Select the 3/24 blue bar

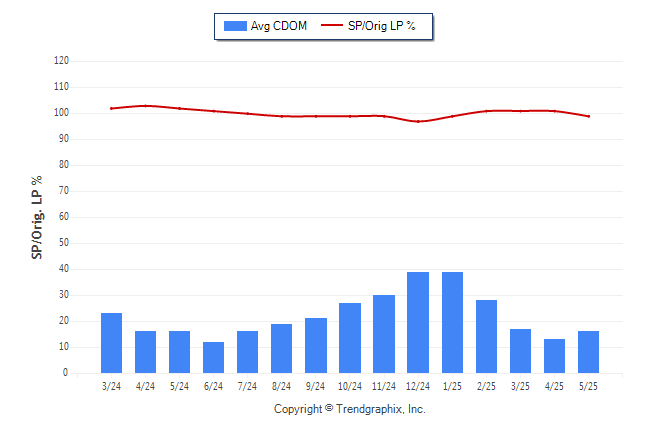[x=111, y=343]
